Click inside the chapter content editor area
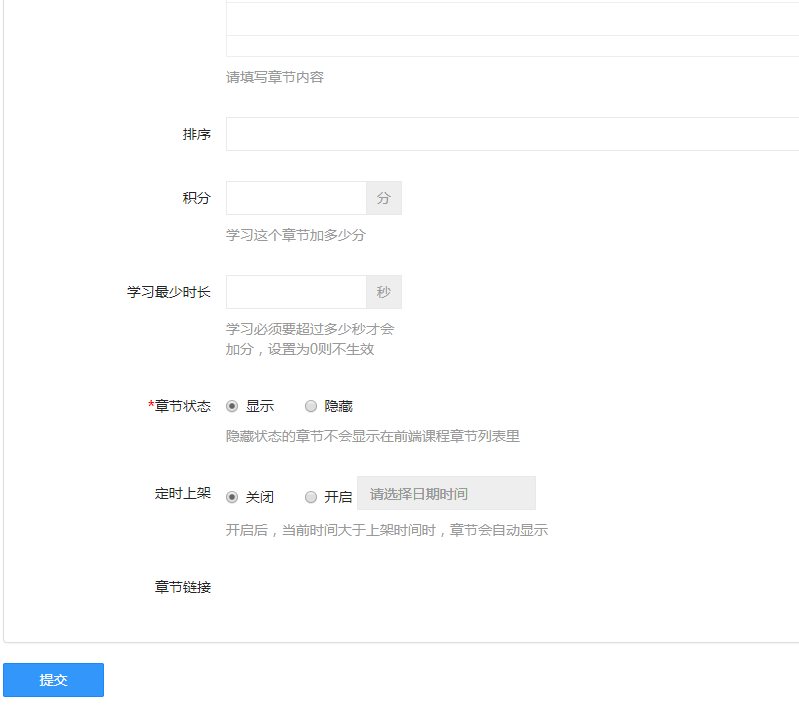 tap(512, 19)
